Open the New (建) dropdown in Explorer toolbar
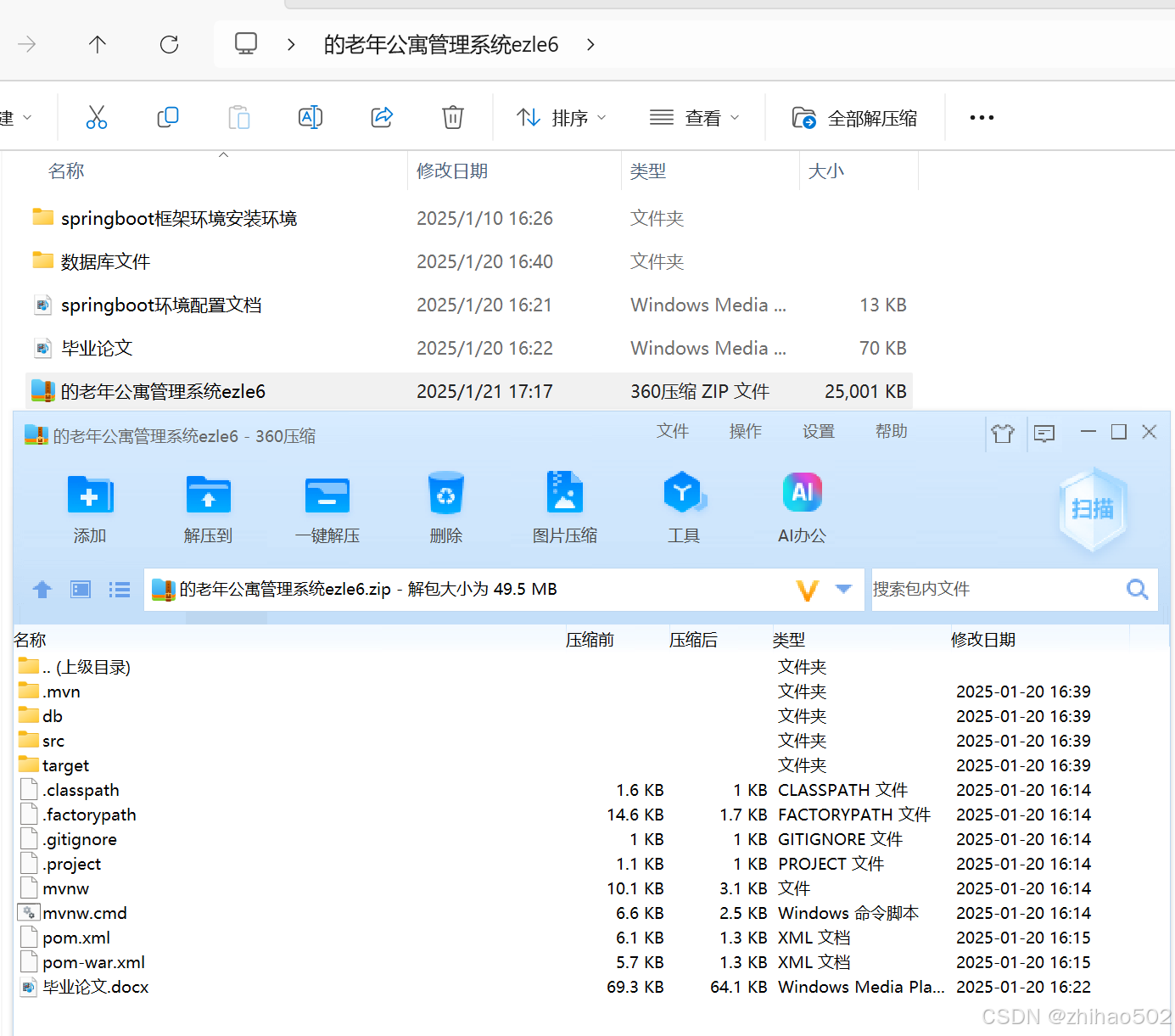The height and width of the screenshot is (1036, 1175). point(17,118)
